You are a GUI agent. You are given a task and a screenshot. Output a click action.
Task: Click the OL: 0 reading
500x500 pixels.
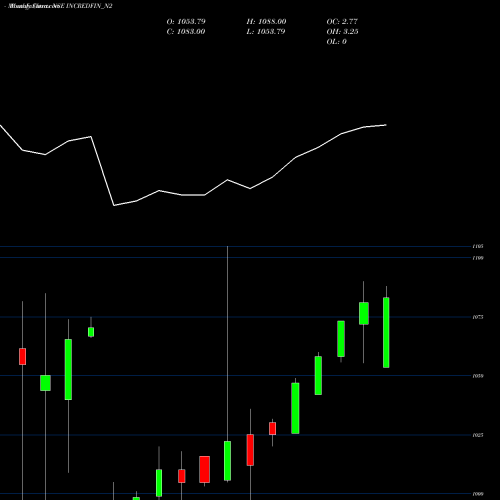click(x=336, y=42)
